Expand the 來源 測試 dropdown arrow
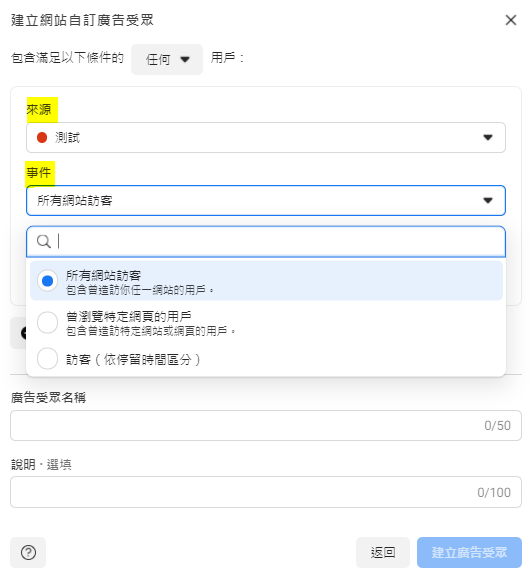This screenshot has width=530, height=571. [488, 137]
